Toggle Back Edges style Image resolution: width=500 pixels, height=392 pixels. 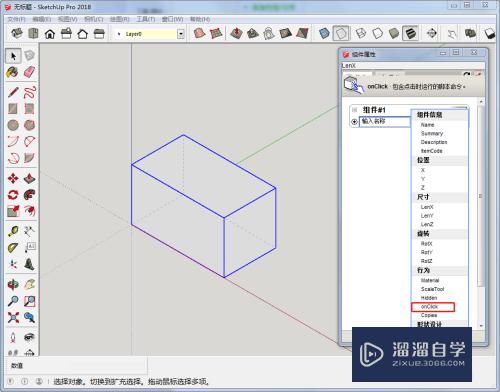point(341,33)
